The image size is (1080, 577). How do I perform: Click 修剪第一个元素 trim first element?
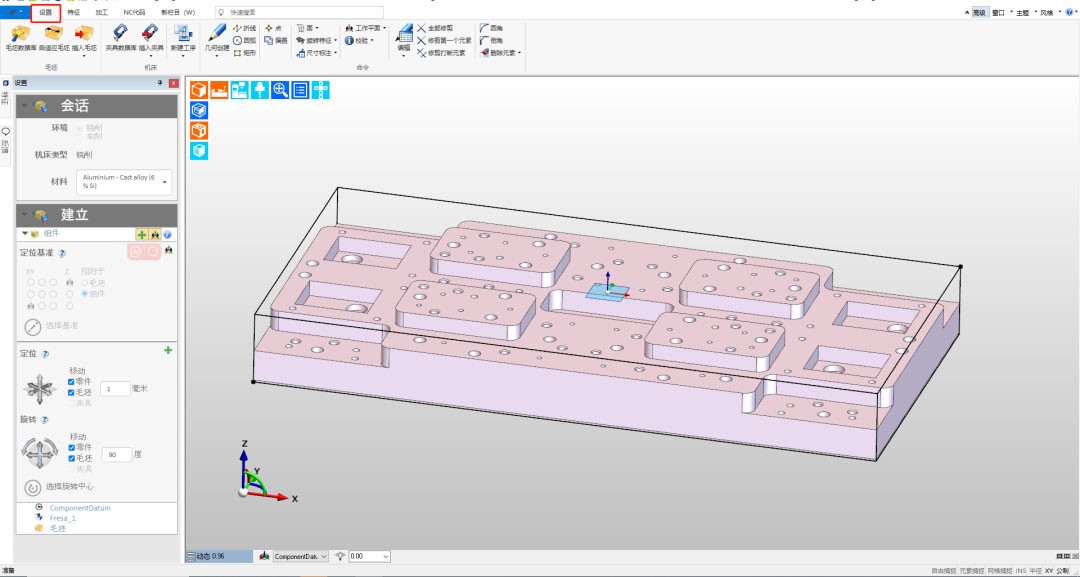point(444,41)
